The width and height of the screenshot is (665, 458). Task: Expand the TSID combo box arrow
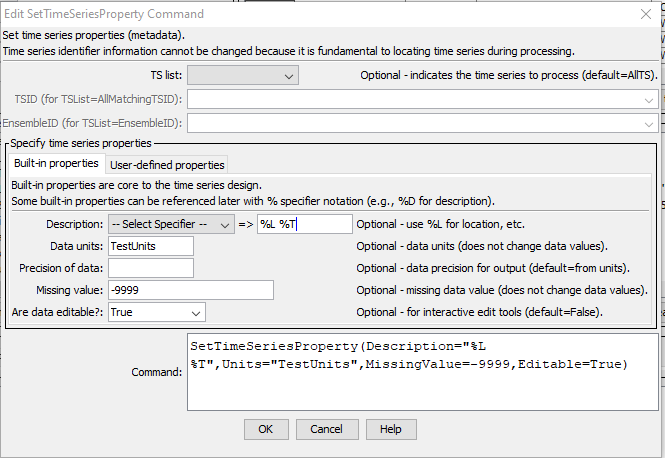(648, 100)
